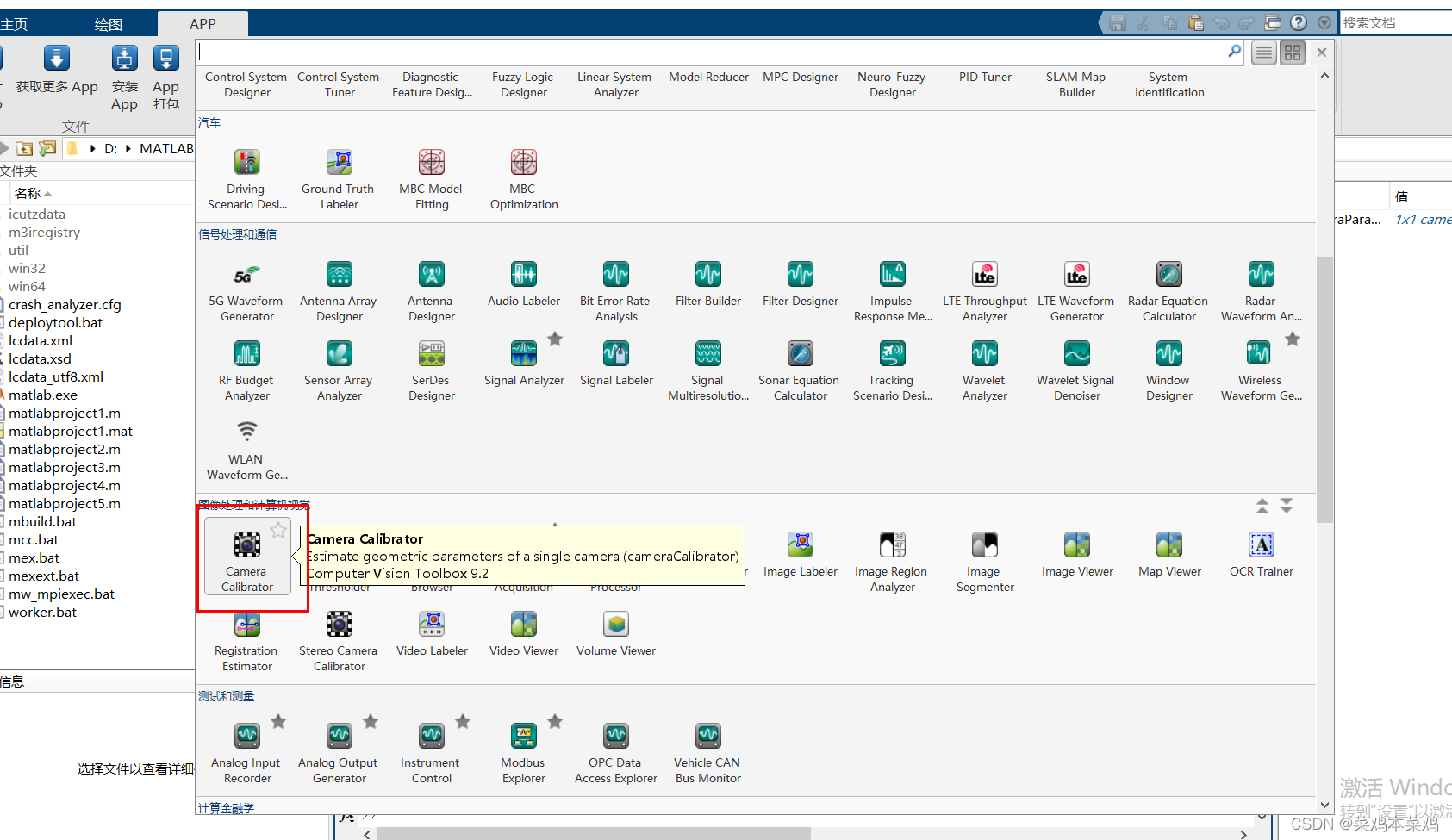Screen dimensions: 1452x840
Task: Switch to the 主页 ribbon tab
Action: 14,24
